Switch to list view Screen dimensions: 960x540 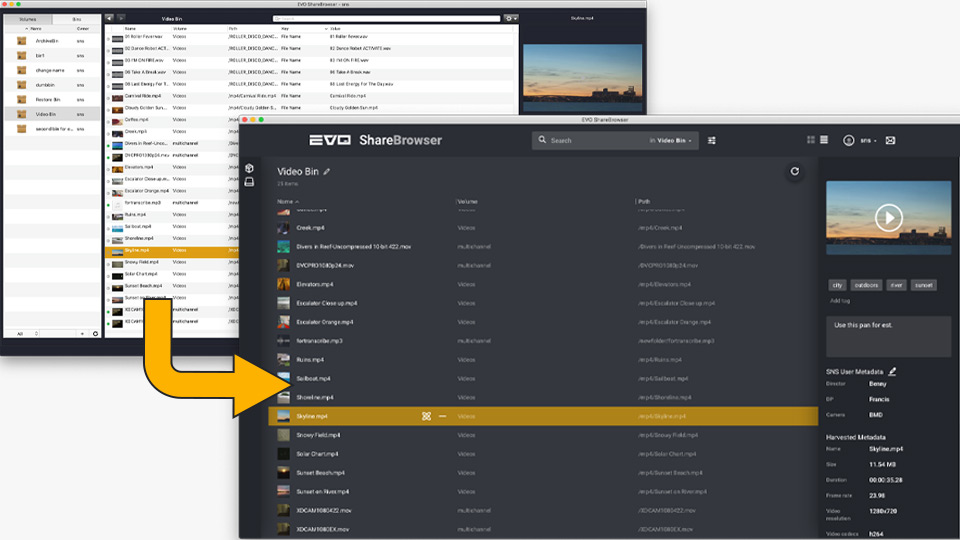pos(824,140)
